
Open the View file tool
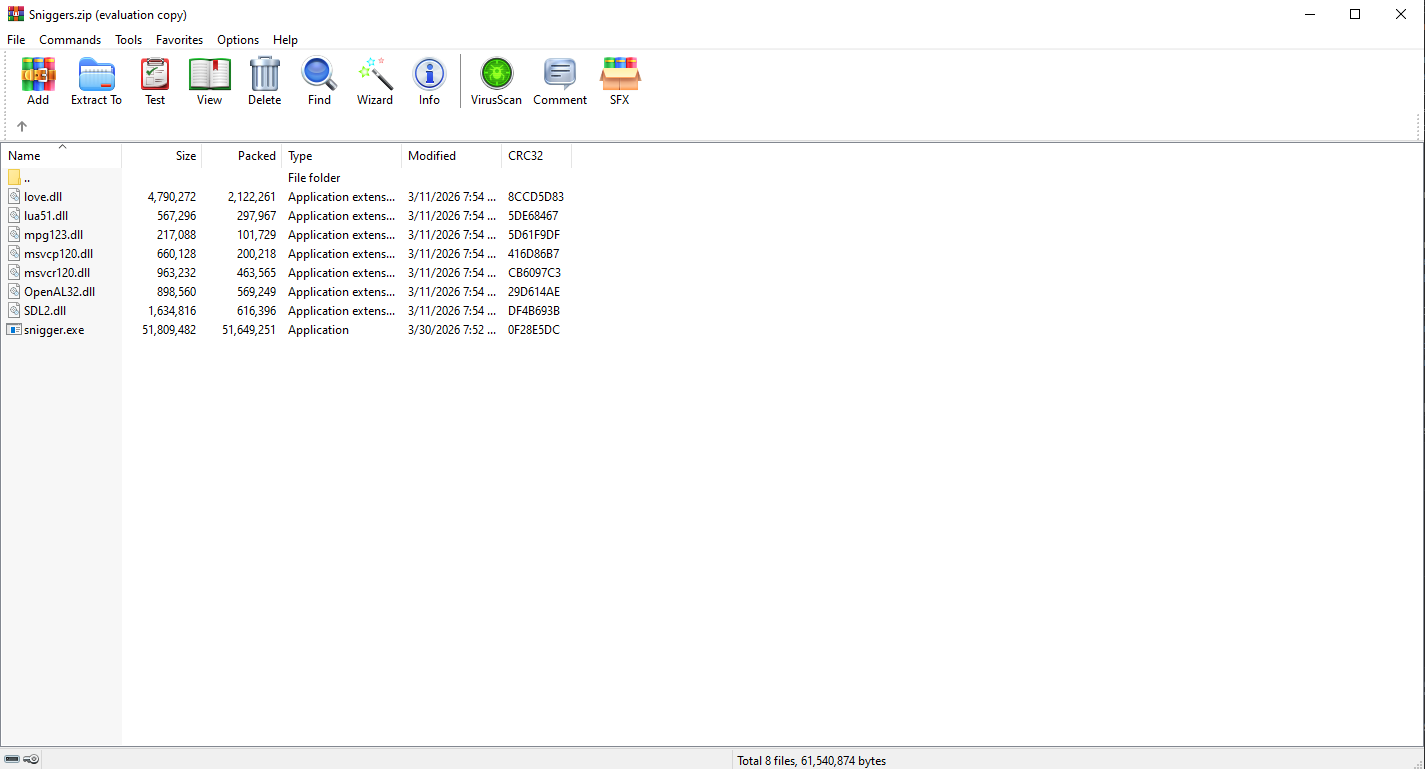210,74
